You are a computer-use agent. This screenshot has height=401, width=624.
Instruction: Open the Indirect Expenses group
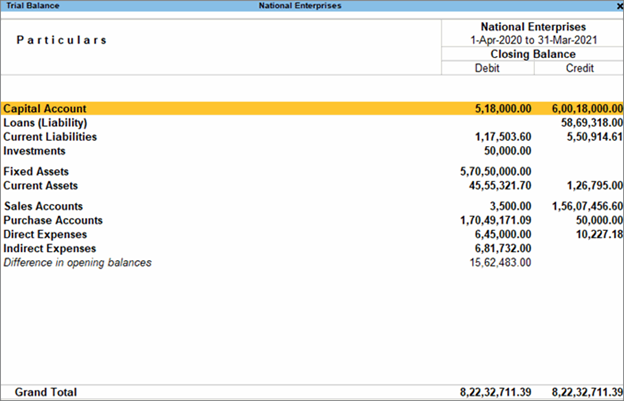click(50, 248)
